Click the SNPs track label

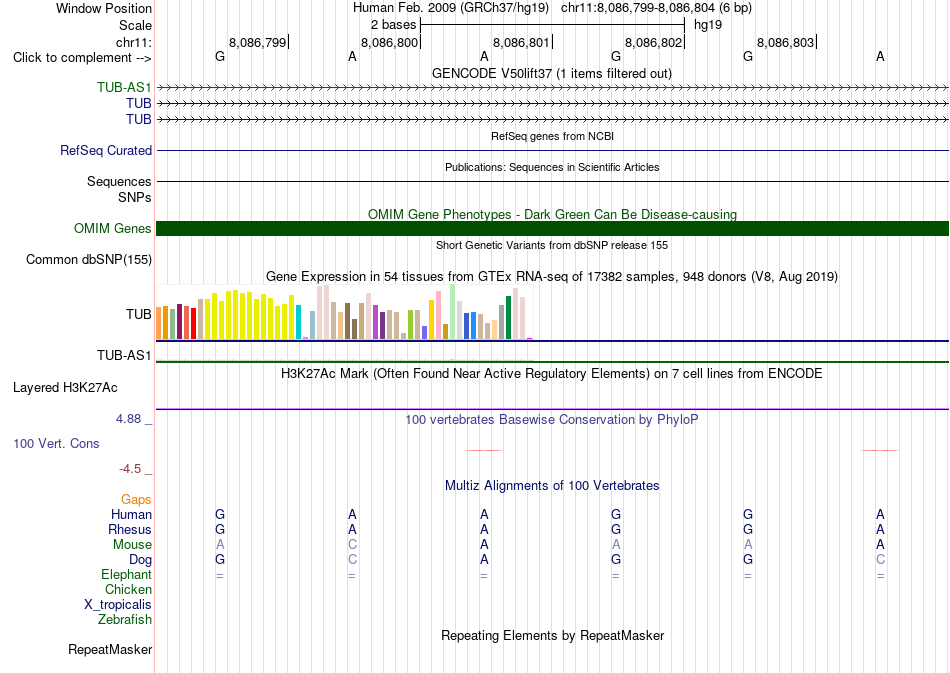pos(135,197)
